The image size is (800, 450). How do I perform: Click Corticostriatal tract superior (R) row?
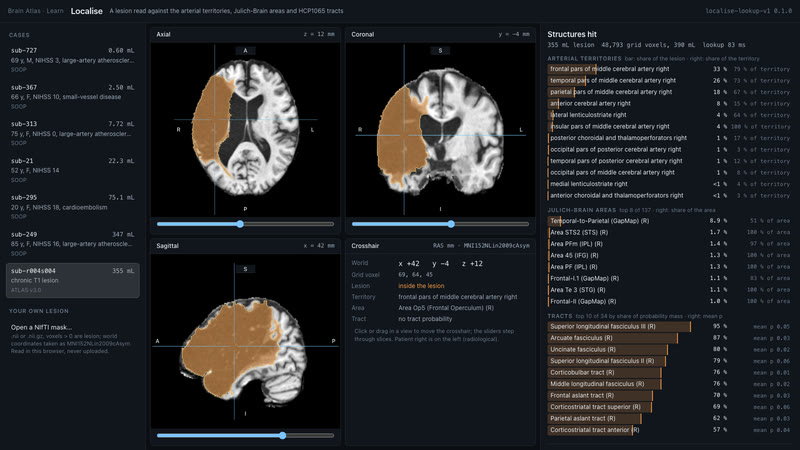coord(669,407)
